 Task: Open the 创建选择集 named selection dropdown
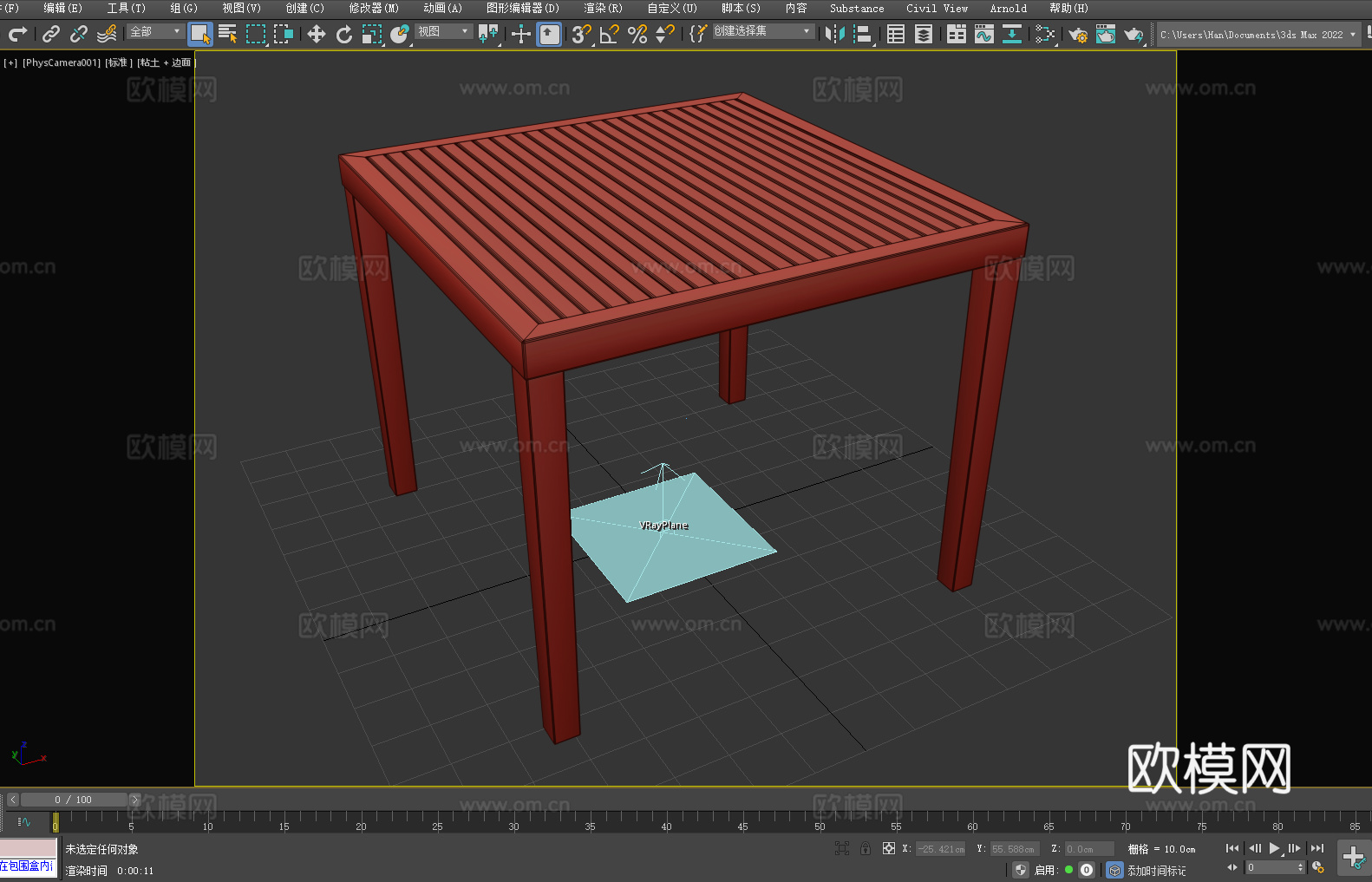762,31
